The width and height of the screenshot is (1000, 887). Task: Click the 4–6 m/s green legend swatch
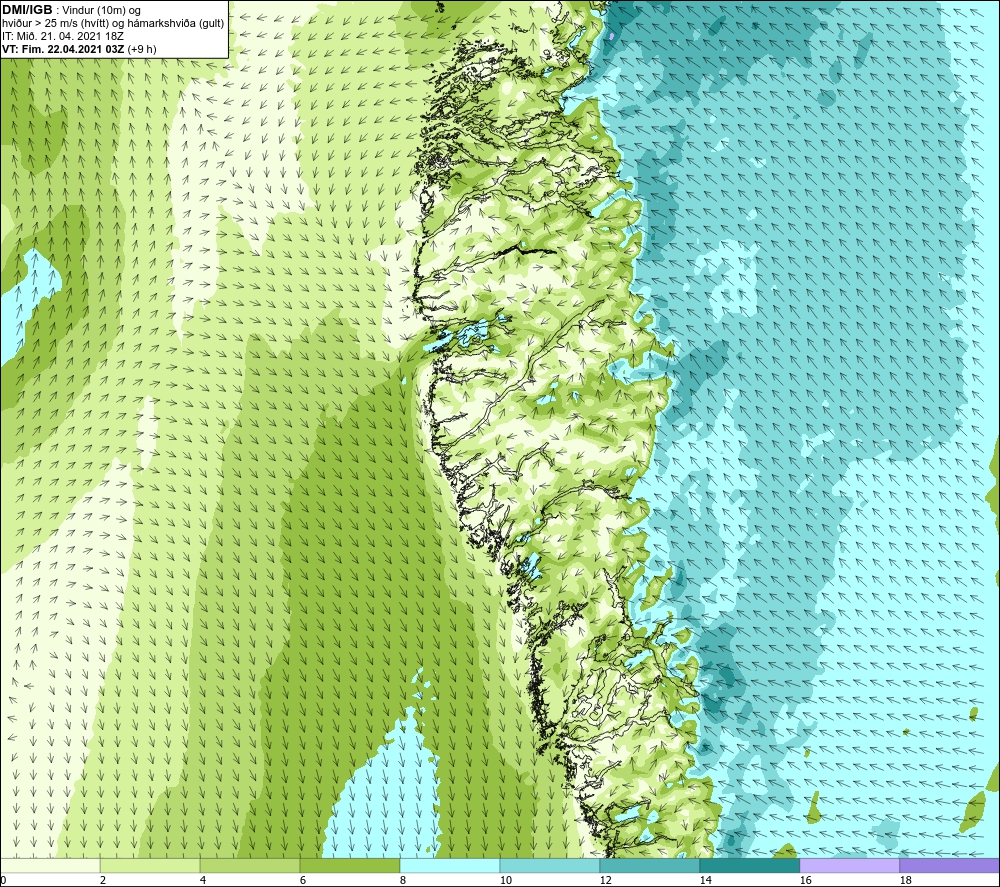click(x=250, y=866)
